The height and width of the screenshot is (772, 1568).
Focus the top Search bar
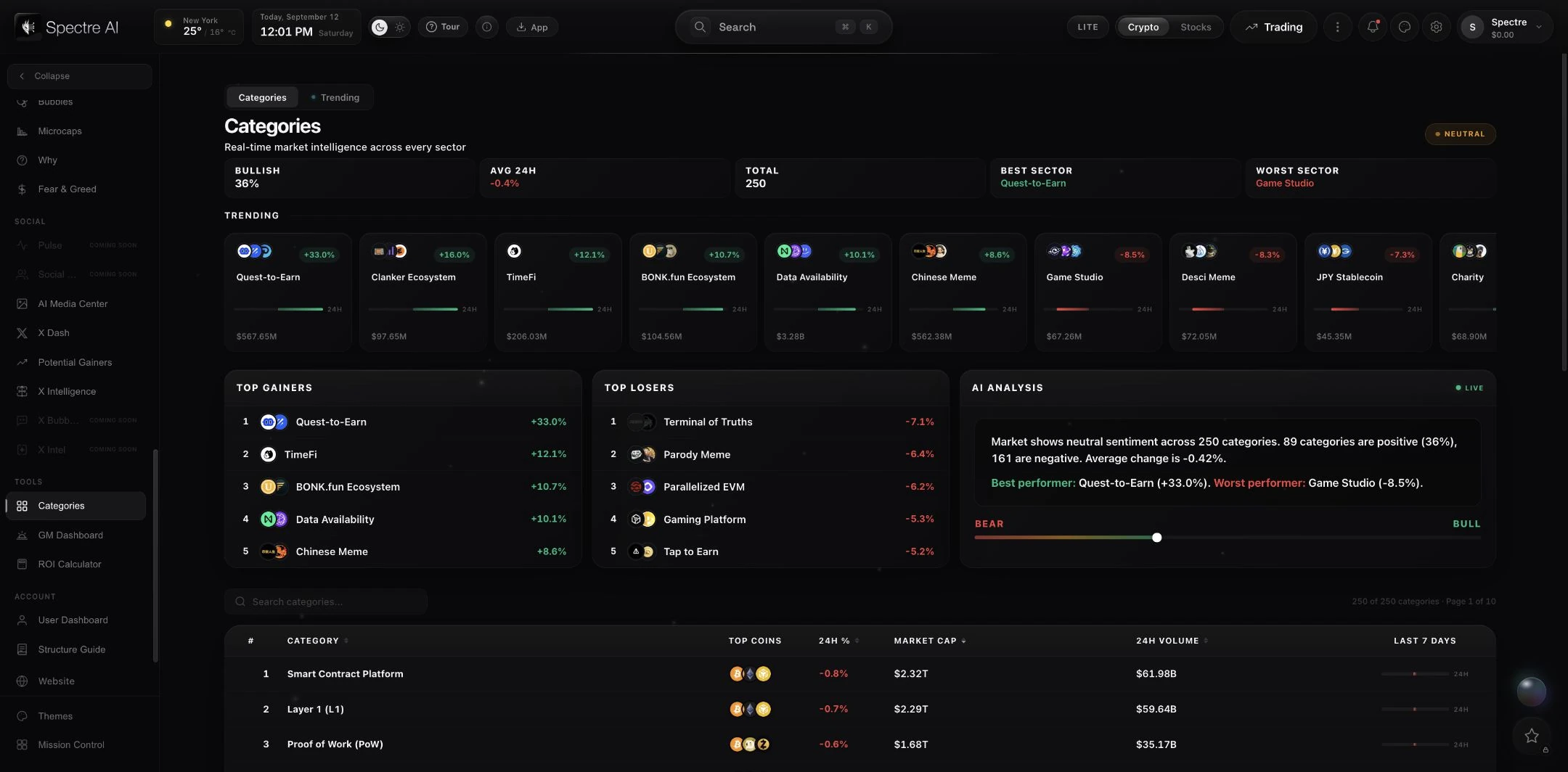pyautogui.click(x=783, y=27)
